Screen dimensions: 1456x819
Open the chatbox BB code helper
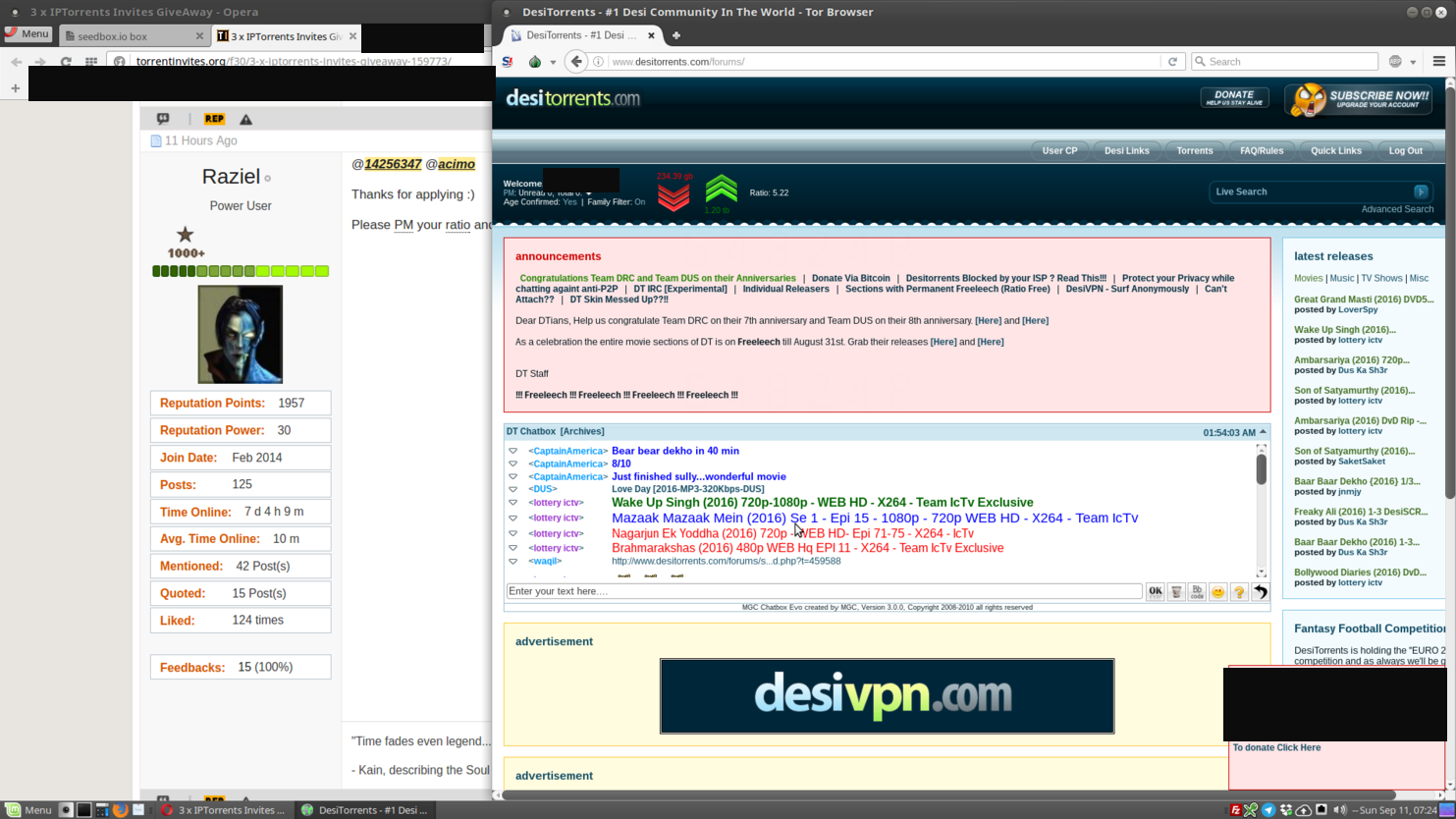pos(1197,592)
